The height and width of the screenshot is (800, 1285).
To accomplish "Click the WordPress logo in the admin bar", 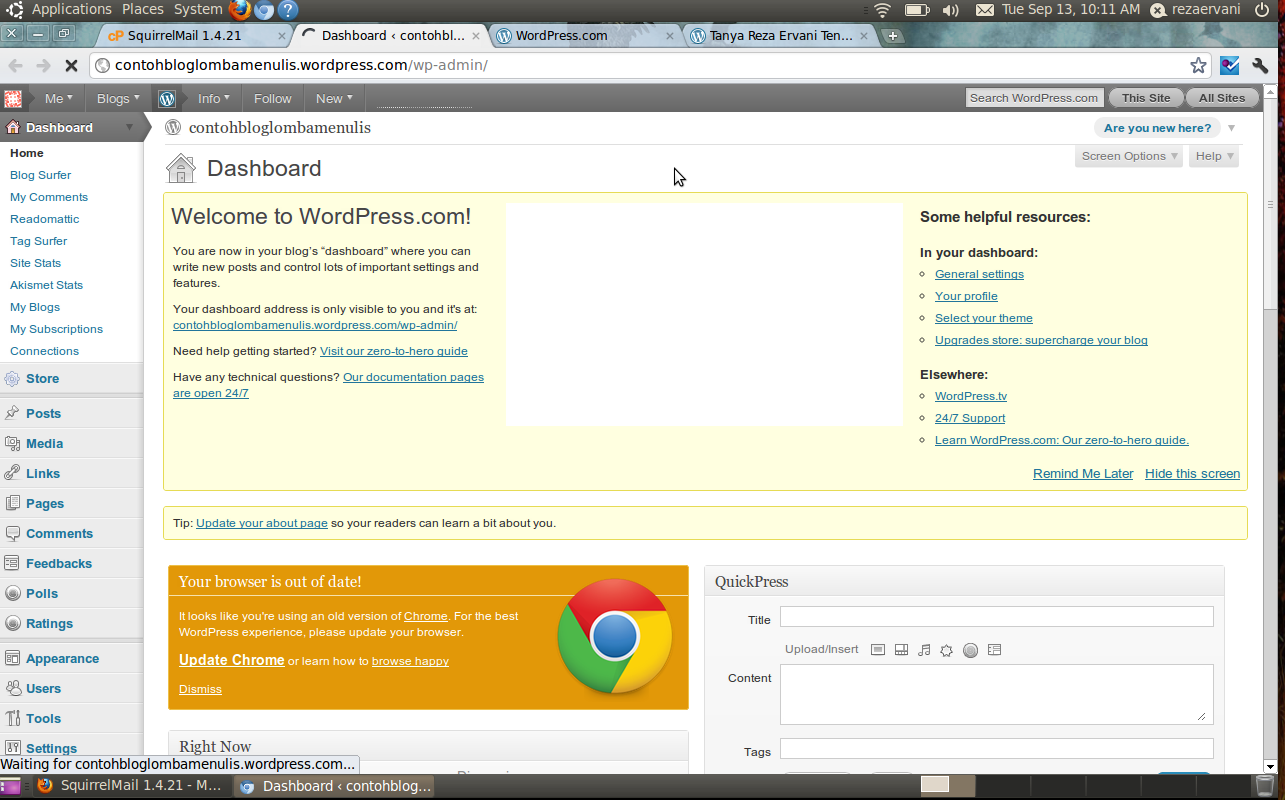I will 167,98.
